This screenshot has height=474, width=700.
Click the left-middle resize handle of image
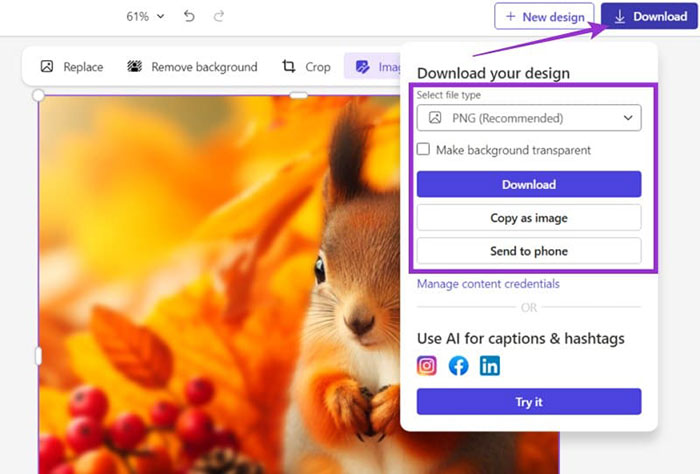click(39, 355)
